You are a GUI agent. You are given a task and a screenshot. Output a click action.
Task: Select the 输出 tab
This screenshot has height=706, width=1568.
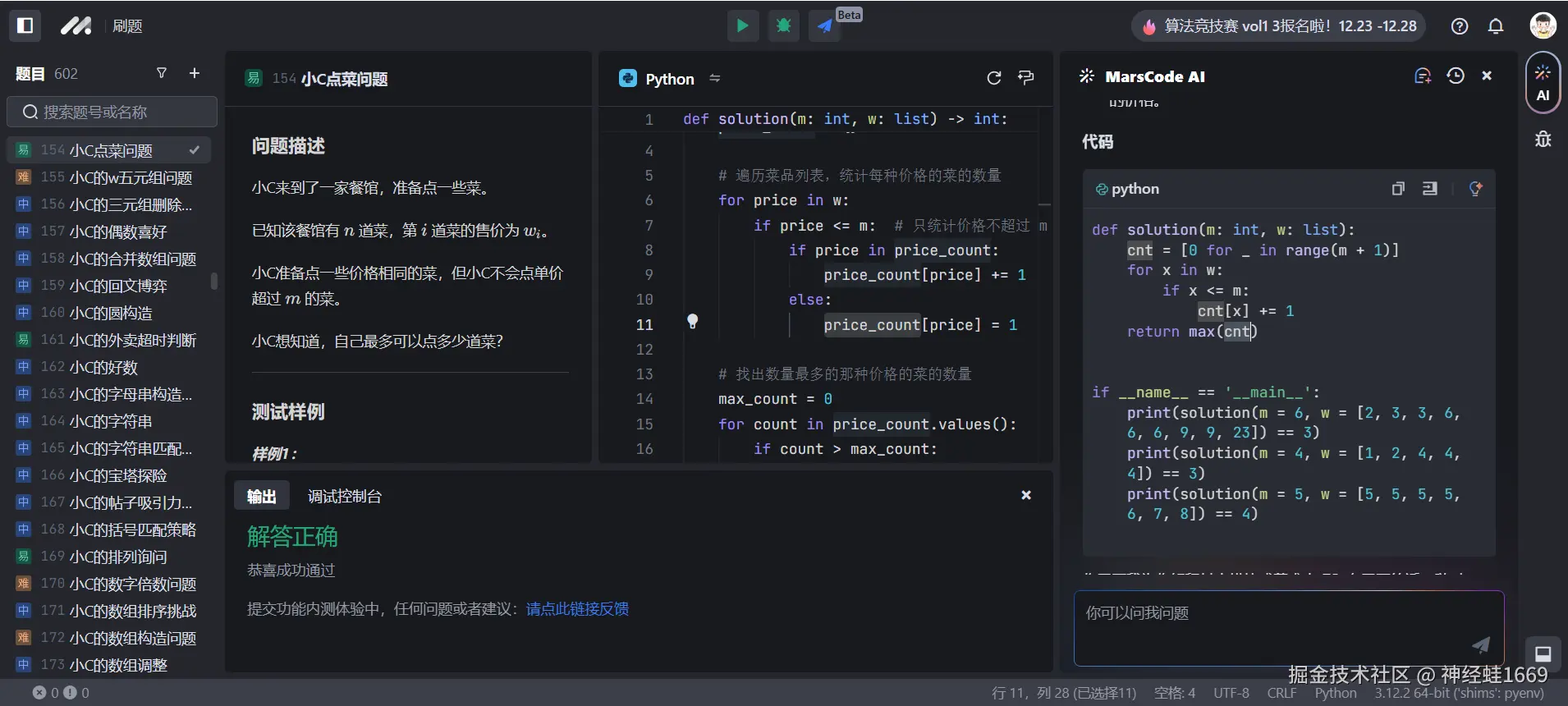tap(261, 497)
